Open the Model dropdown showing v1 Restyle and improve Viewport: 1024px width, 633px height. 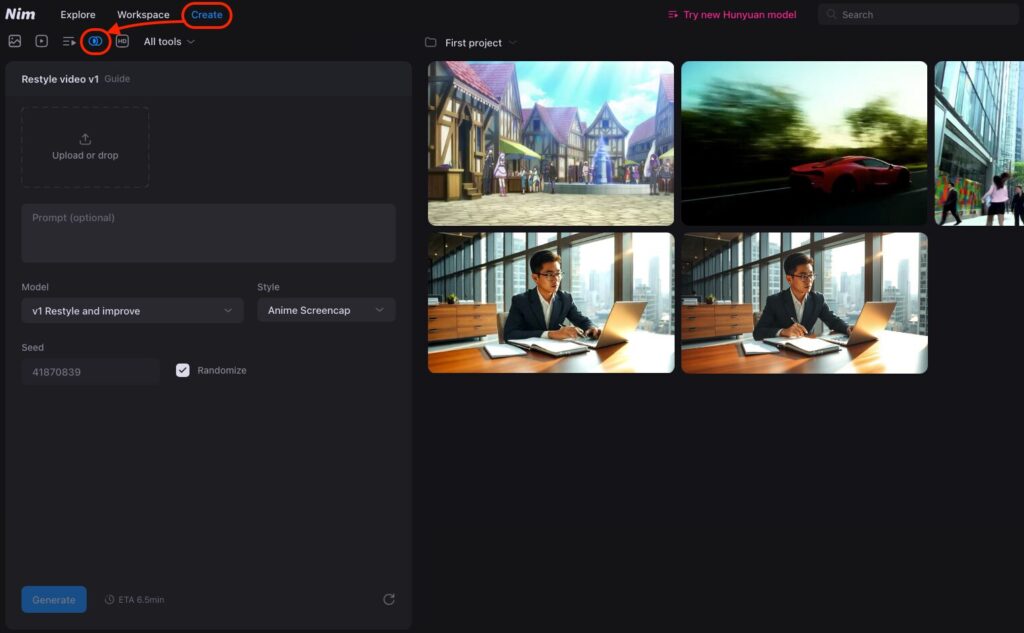click(132, 311)
